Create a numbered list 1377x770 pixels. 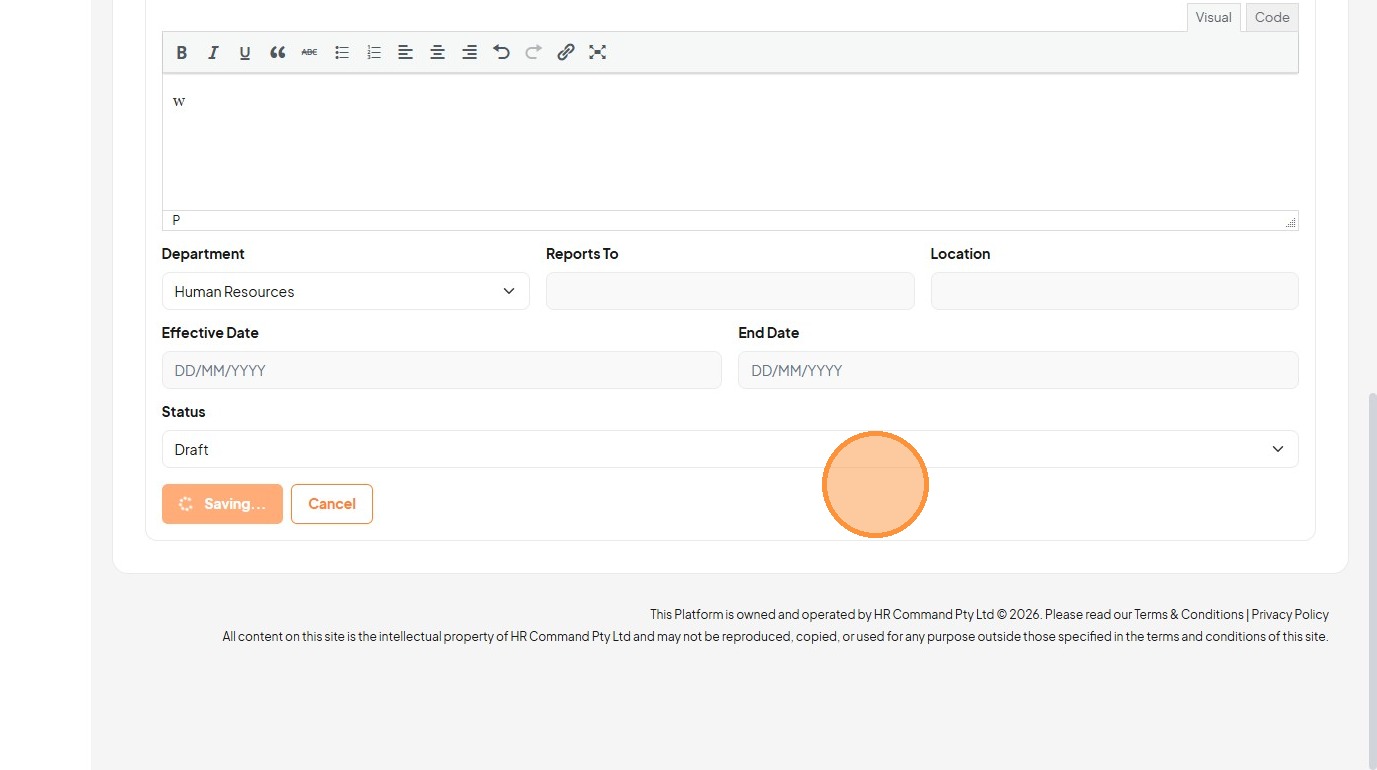click(x=373, y=53)
